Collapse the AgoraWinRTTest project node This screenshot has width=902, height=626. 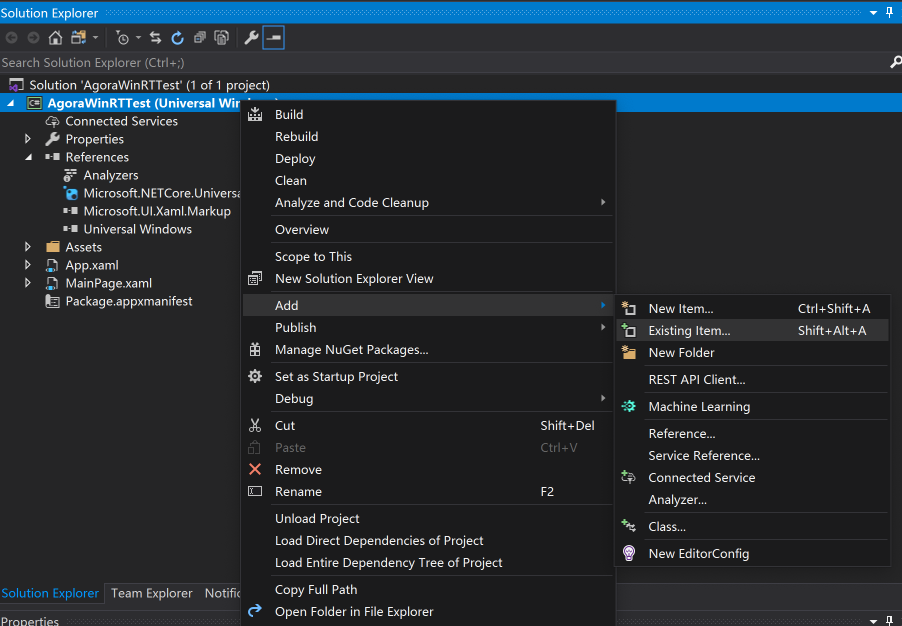coord(11,103)
